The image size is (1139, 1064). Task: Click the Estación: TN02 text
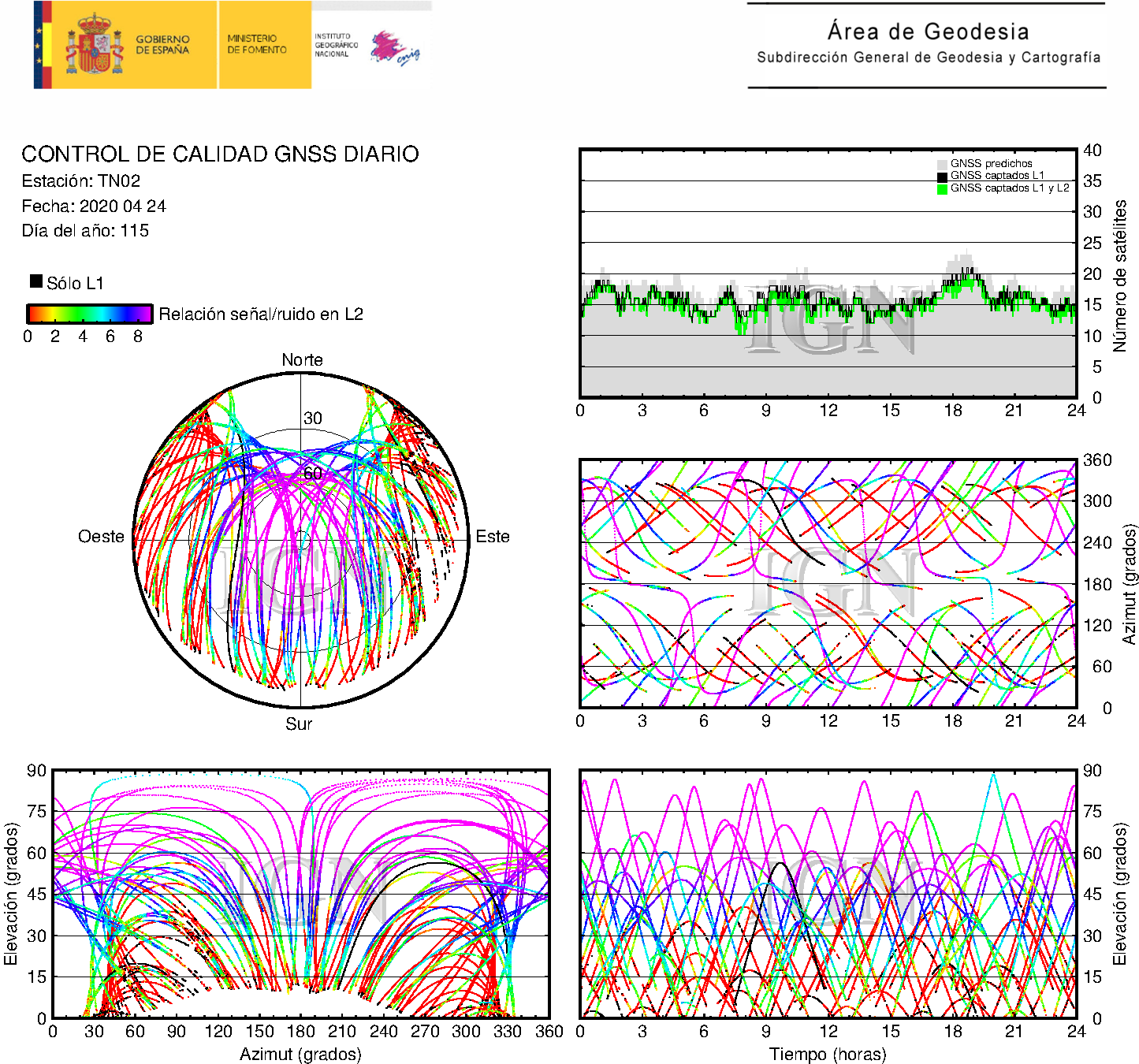pos(81,181)
